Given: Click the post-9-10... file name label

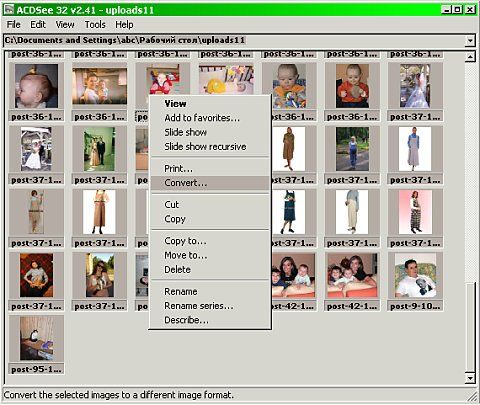Looking at the screenshot, I should (x=415, y=306).
